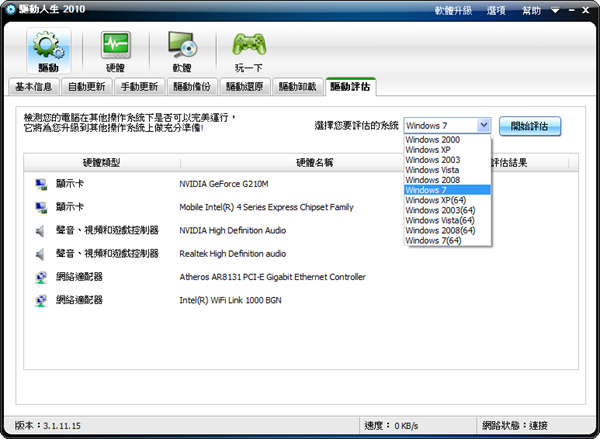Choose Windows 2003 from the list
This screenshot has width=600, height=439.
pyautogui.click(x=448, y=160)
